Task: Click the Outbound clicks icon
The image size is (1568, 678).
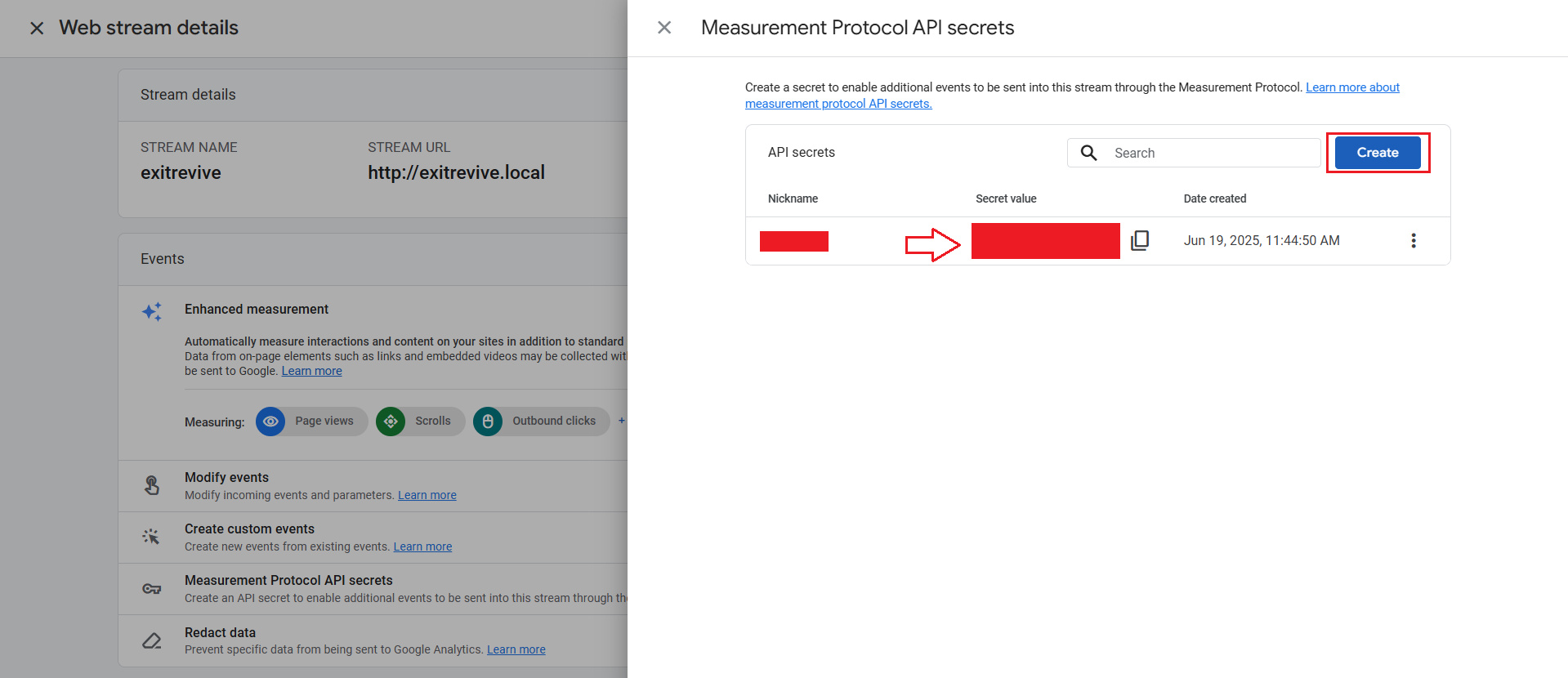Action: 488,421
